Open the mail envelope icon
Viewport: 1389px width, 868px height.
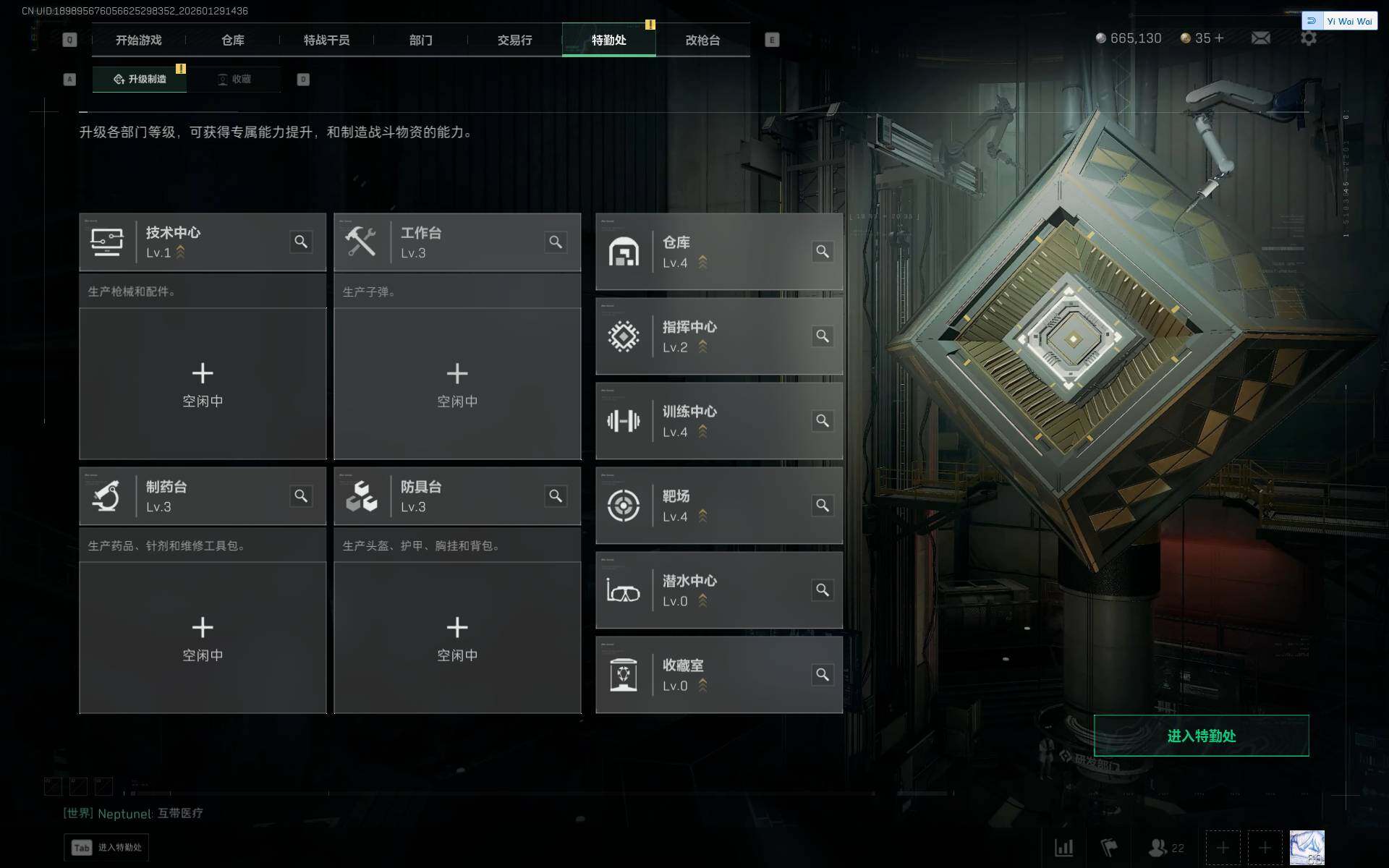coord(1260,38)
